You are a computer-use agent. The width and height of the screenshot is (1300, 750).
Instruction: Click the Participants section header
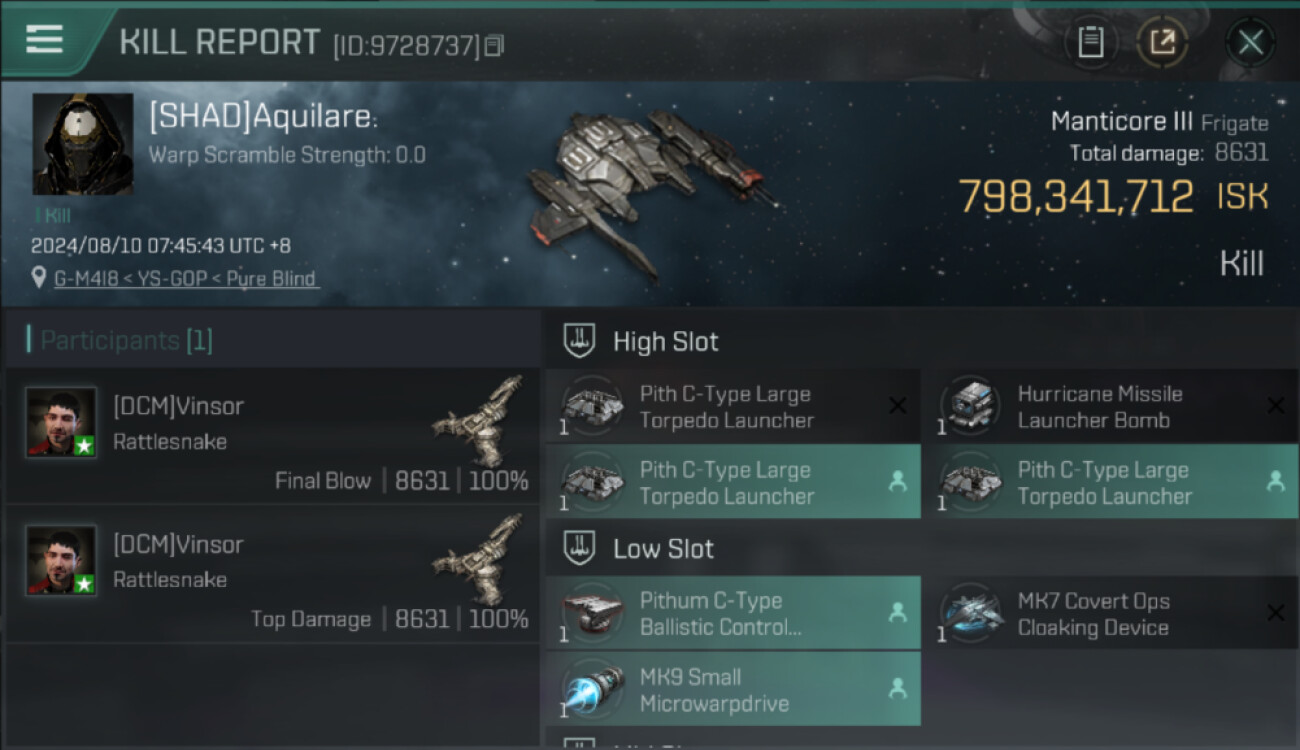120,340
